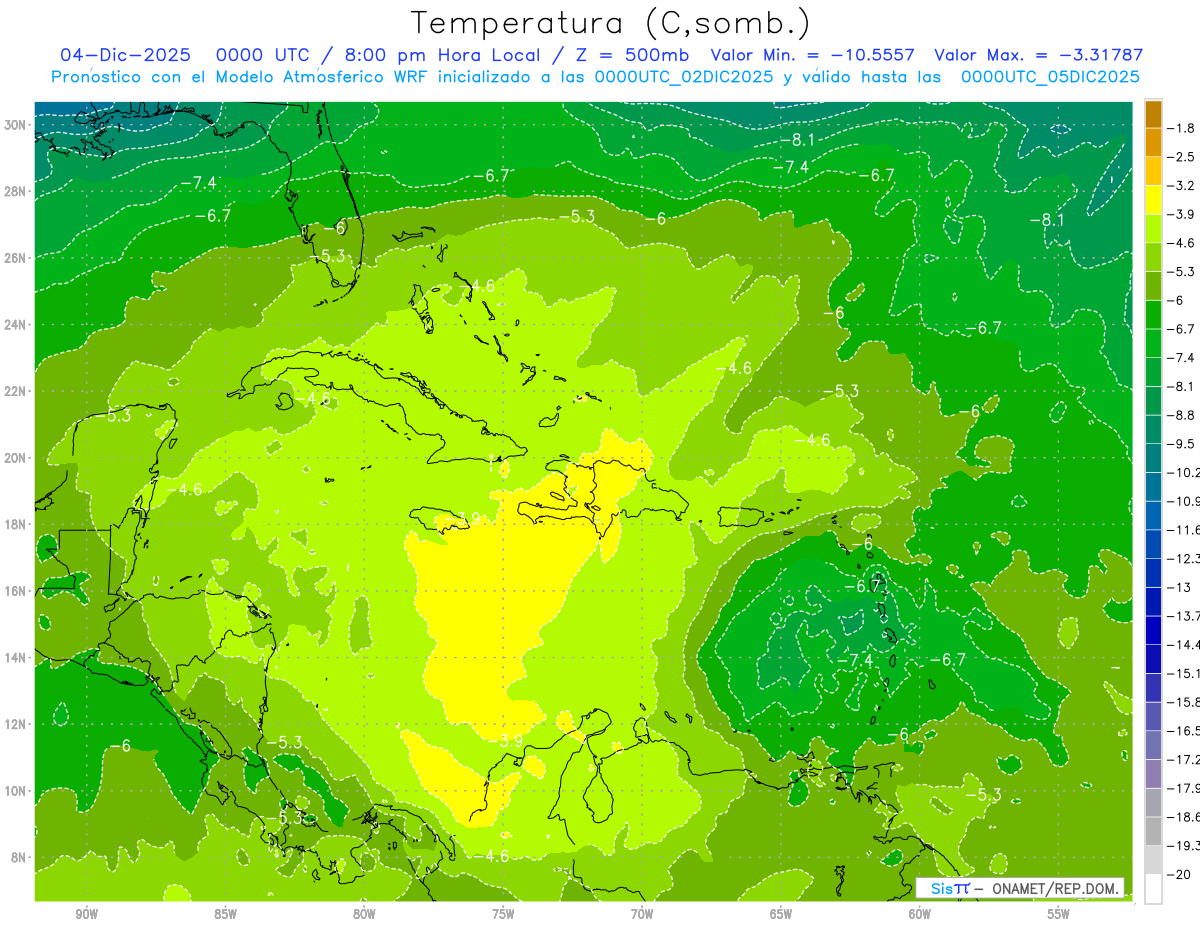The height and width of the screenshot is (927, 1200).
Task: Click the 22N latitude axis label
Action: (x=15, y=391)
